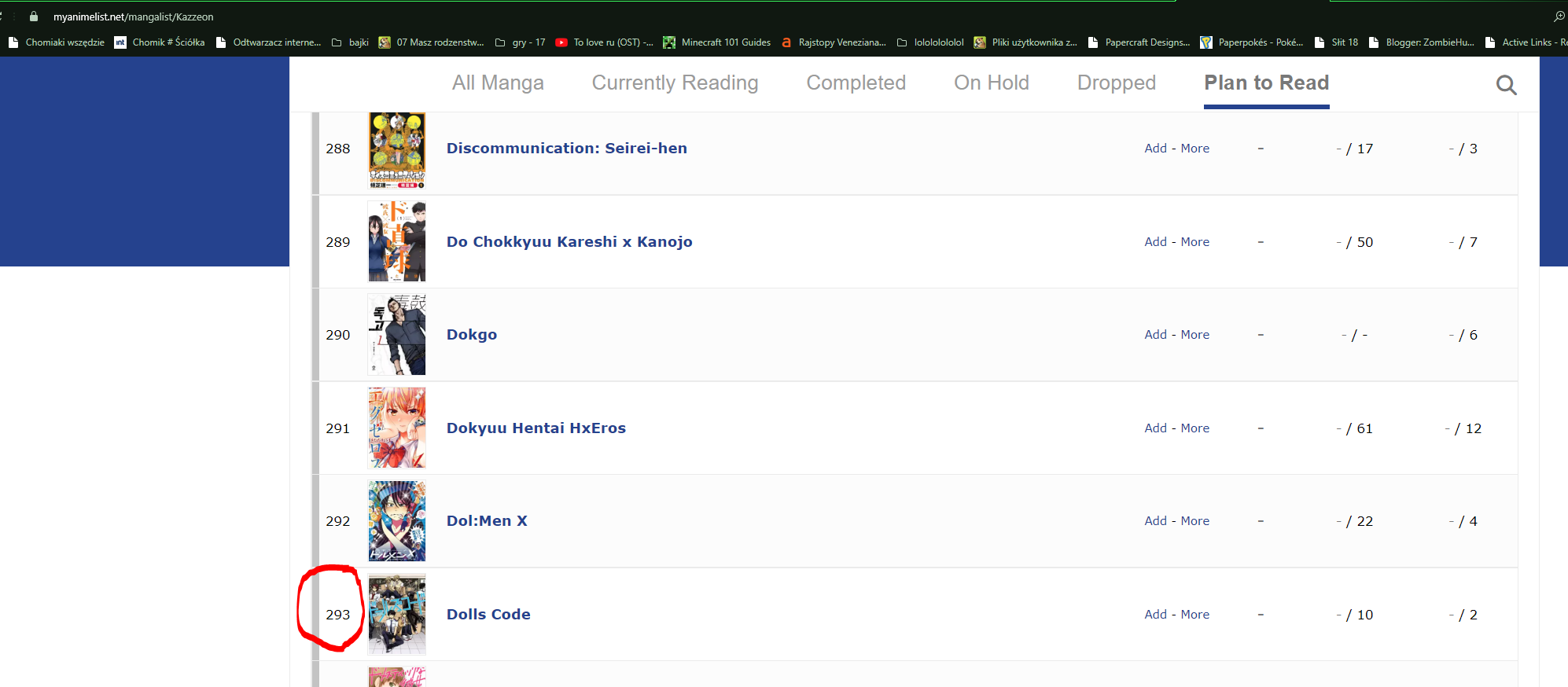Screen dimensions: 1568x687
Task: Open the Chomiaki wszędzie bookmark
Action: click(57, 42)
